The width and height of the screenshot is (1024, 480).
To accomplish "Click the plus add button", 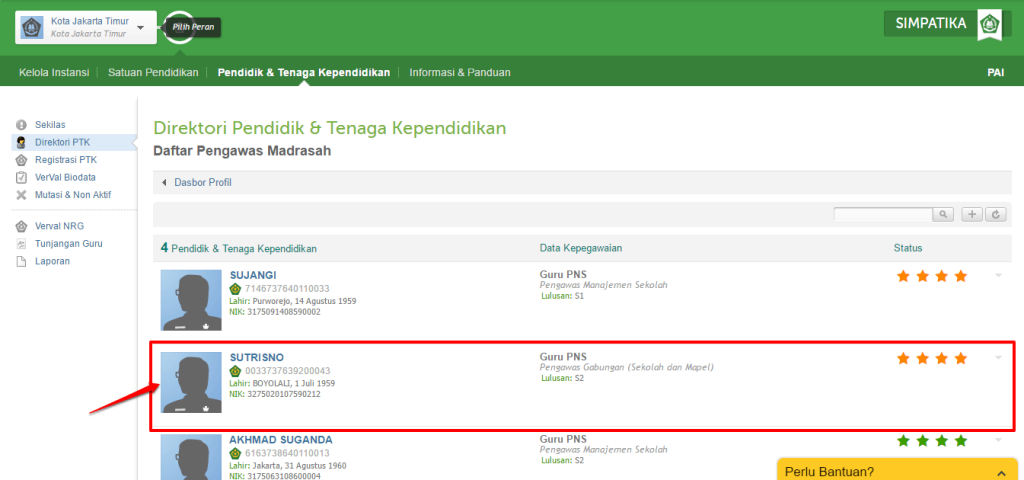I will click(972, 214).
